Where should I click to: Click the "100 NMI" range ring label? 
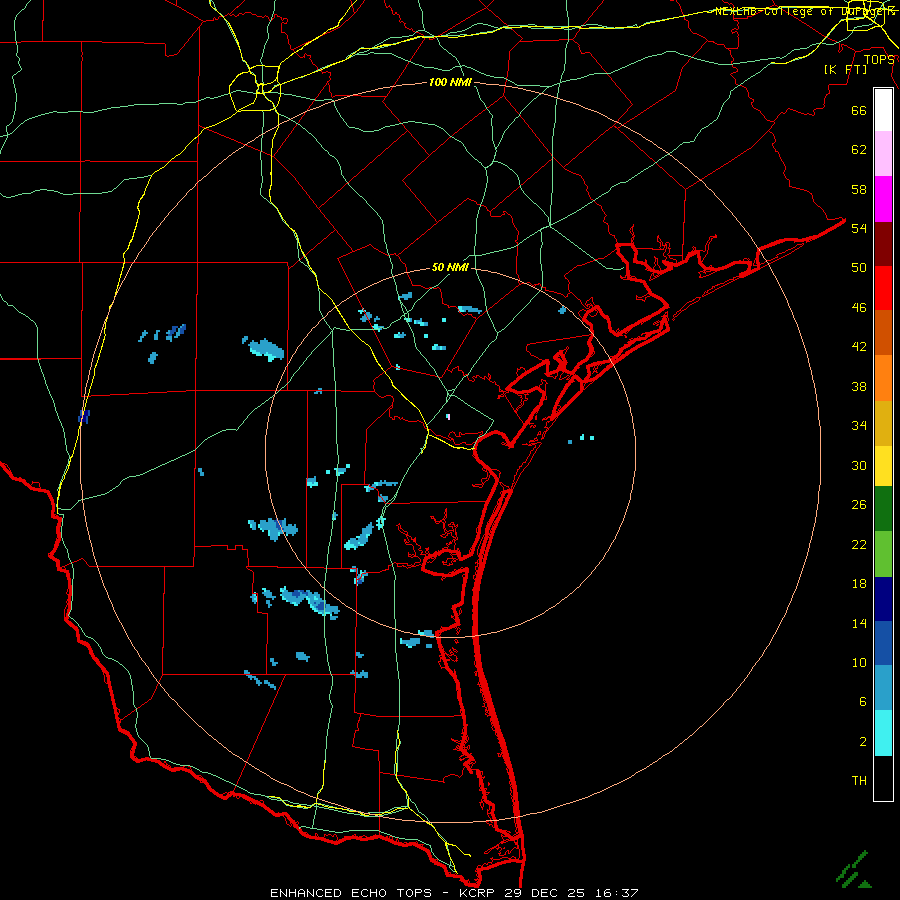(x=450, y=82)
